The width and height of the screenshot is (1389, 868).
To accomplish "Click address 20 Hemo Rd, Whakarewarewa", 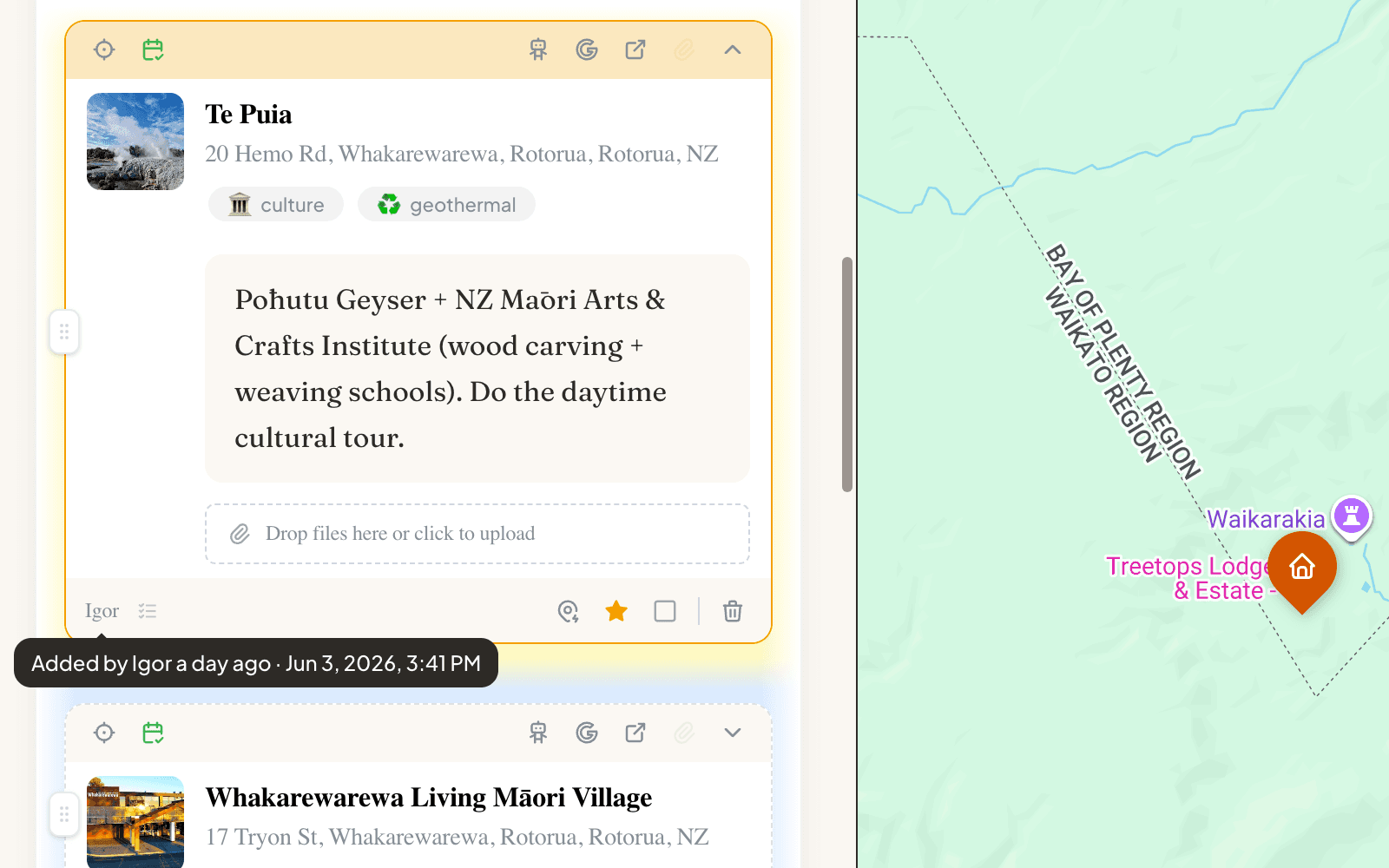I will 462,155.
